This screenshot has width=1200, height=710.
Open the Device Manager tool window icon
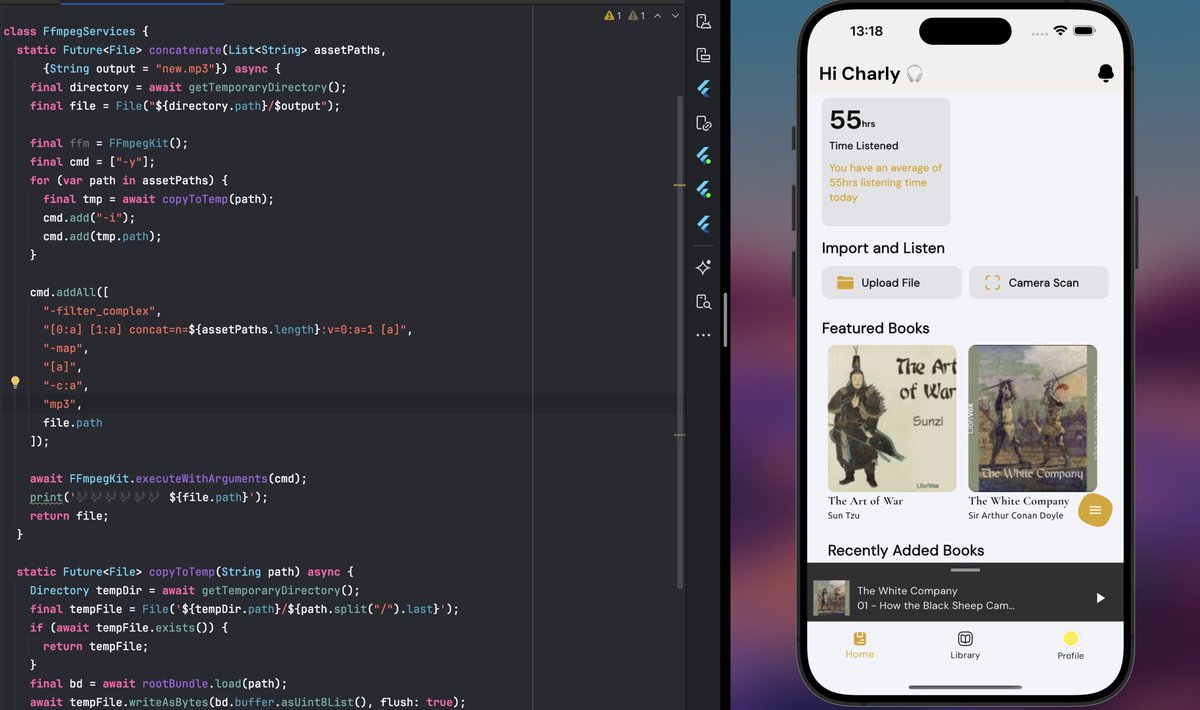(703, 22)
